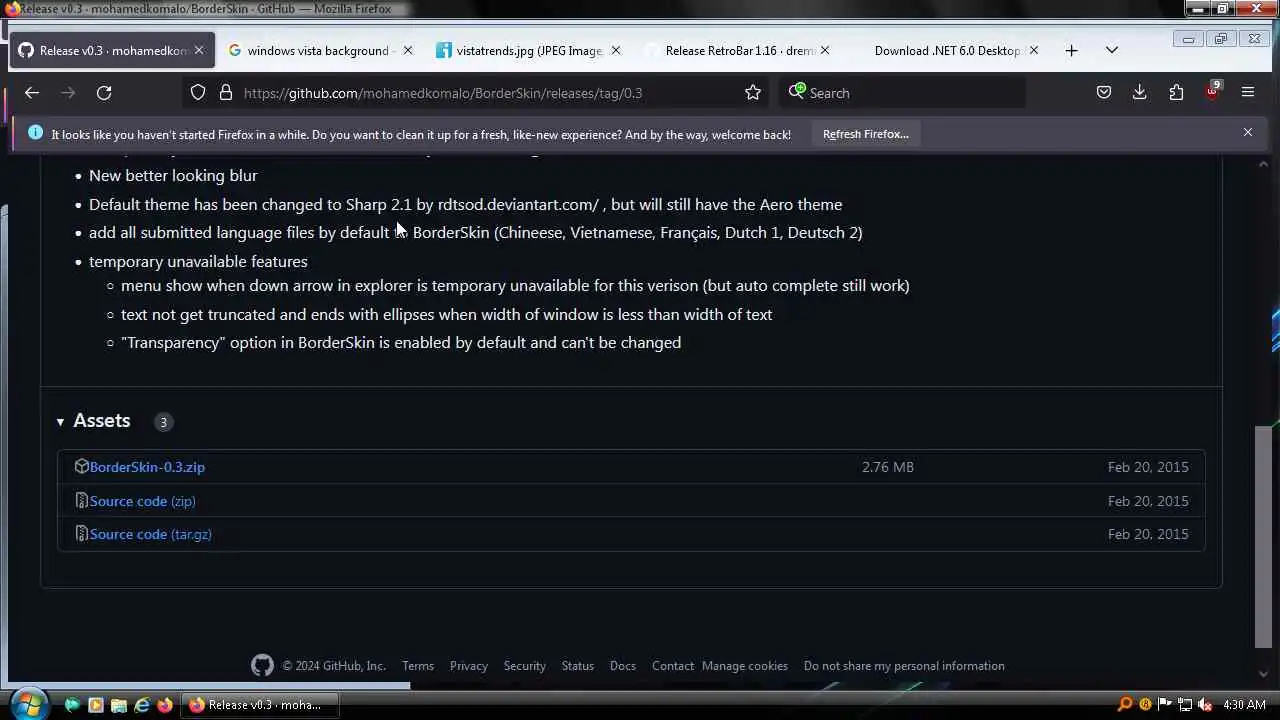This screenshot has width=1280, height=720.
Task: Go back to the previous page
Action: pyautogui.click(x=32, y=93)
